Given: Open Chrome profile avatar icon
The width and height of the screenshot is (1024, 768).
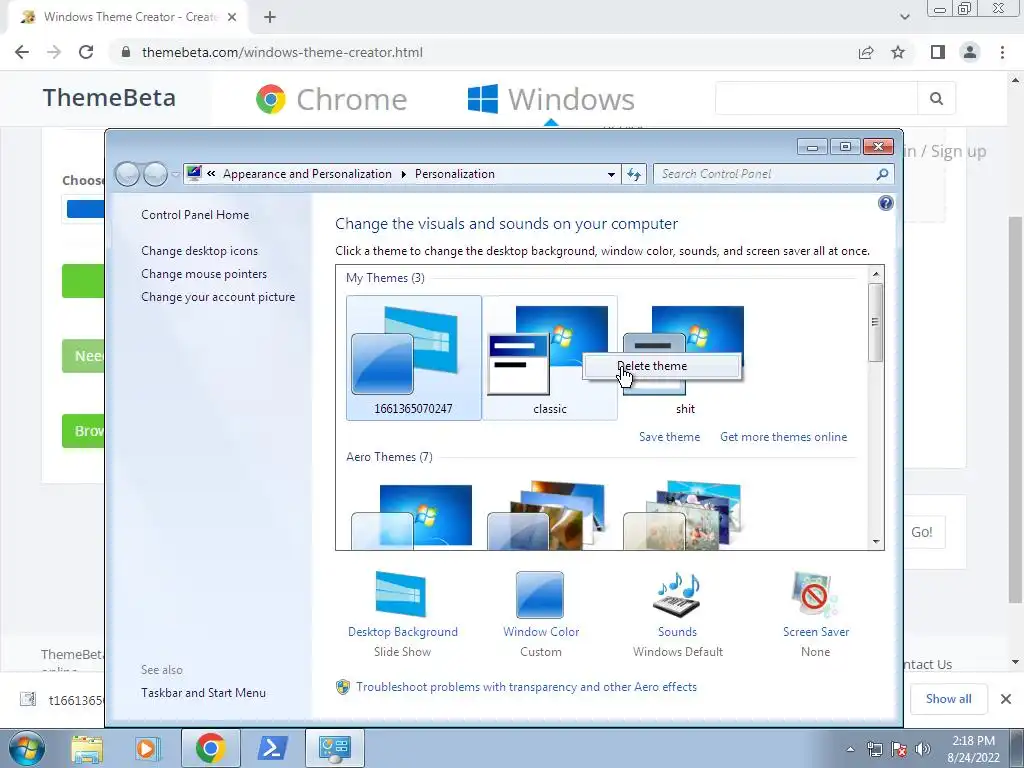Looking at the screenshot, I should (970, 52).
